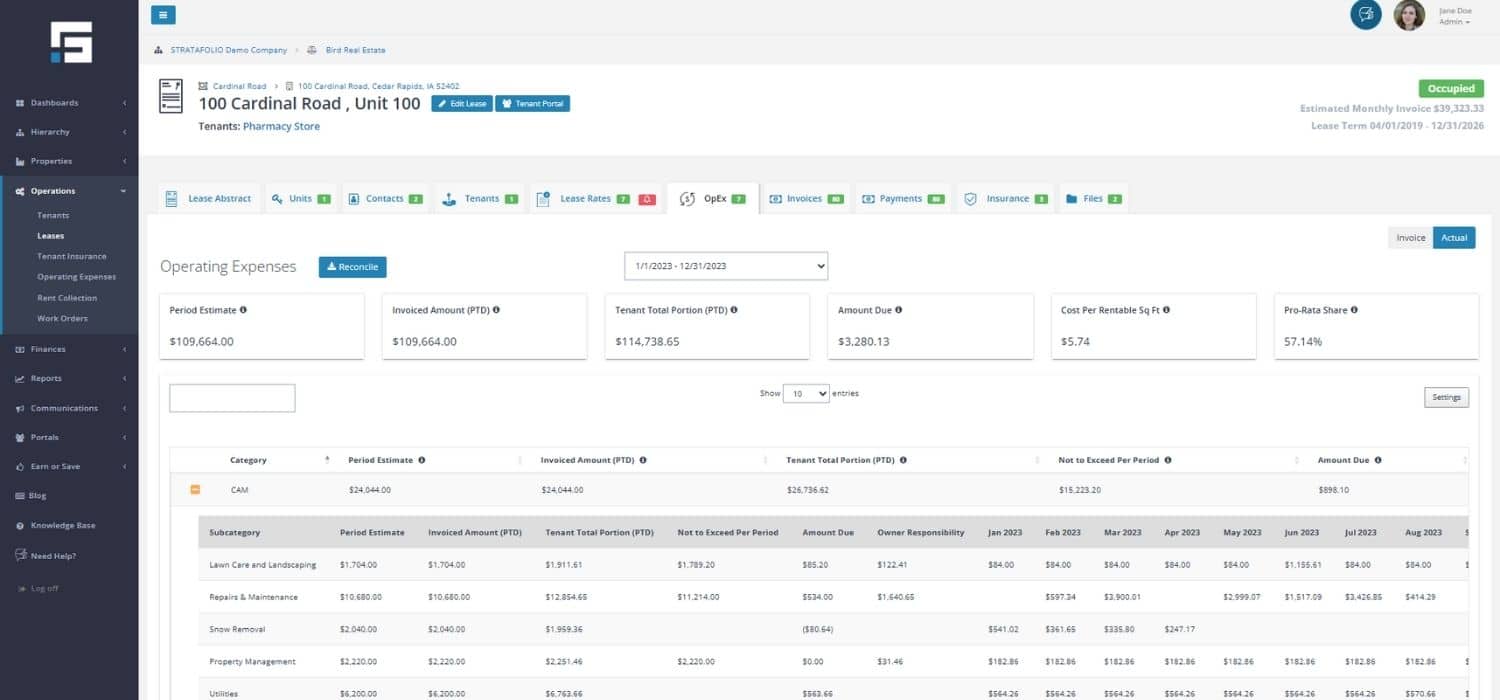1500x700 pixels.
Task: Click the Edit Lease button
Action: click(x=462, y=104)
